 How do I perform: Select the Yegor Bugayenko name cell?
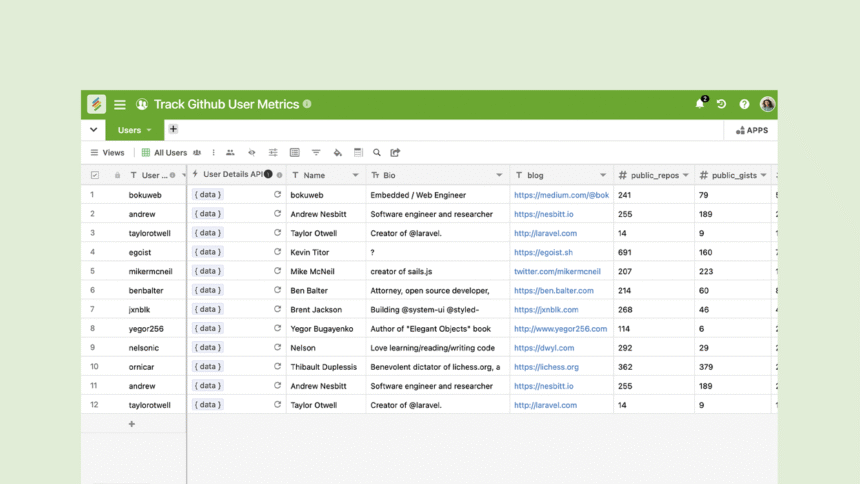click(x=326, y=328)
